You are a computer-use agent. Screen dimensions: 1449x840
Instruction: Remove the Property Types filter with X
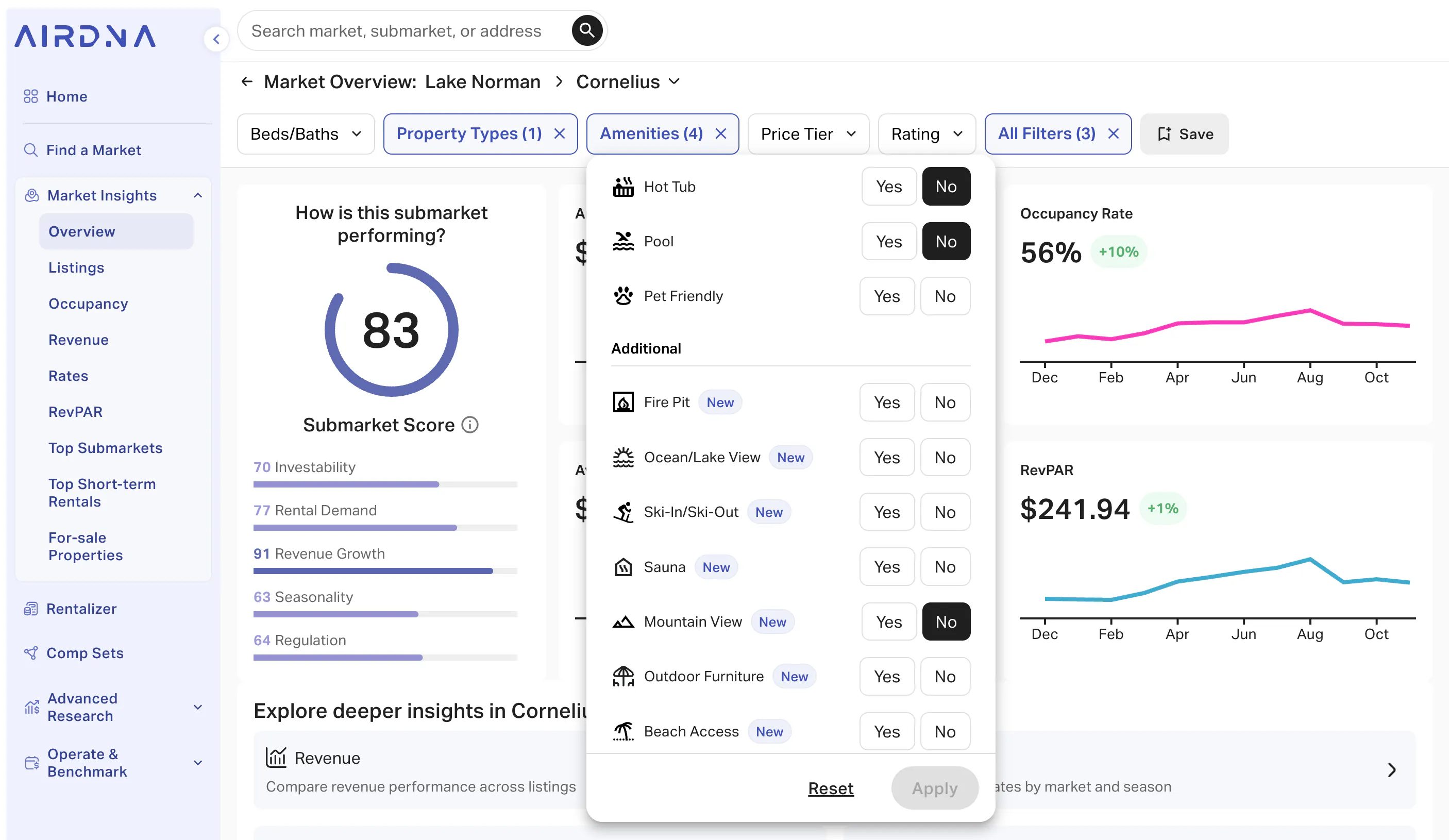560,133
